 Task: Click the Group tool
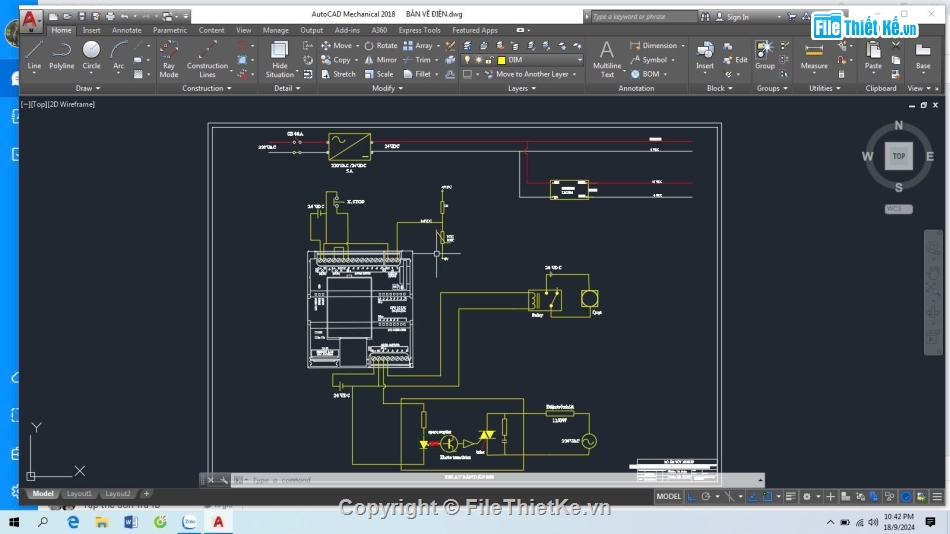tap(765, 55)
